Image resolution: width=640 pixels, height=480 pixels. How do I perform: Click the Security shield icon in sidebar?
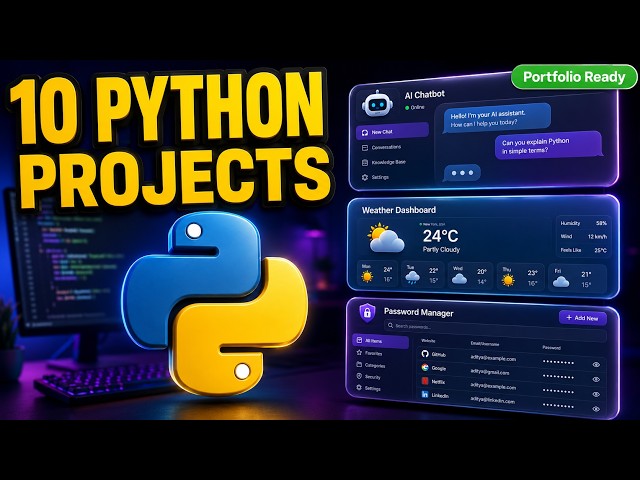point(359,376)
